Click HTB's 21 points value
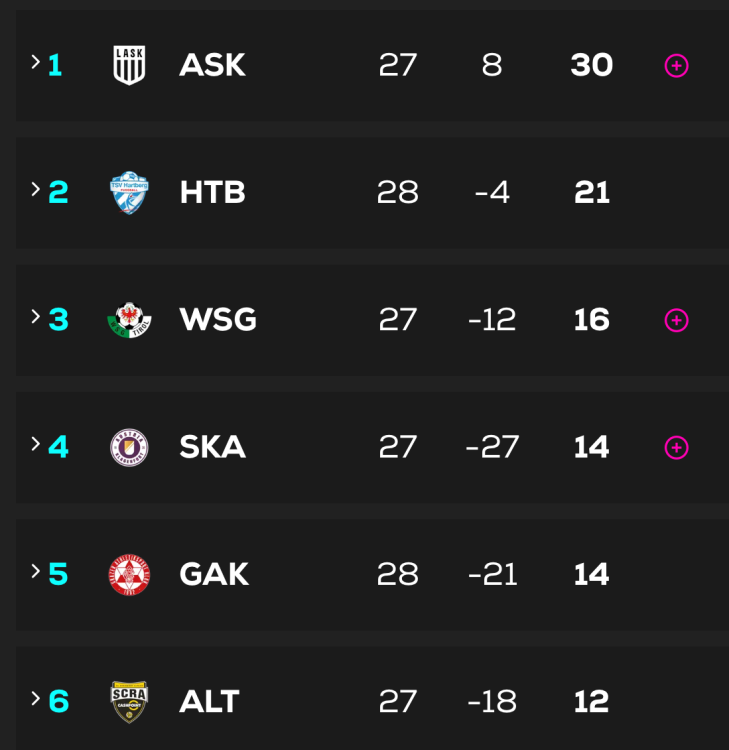The image size is (729, 750). click(x=592, y=193)
